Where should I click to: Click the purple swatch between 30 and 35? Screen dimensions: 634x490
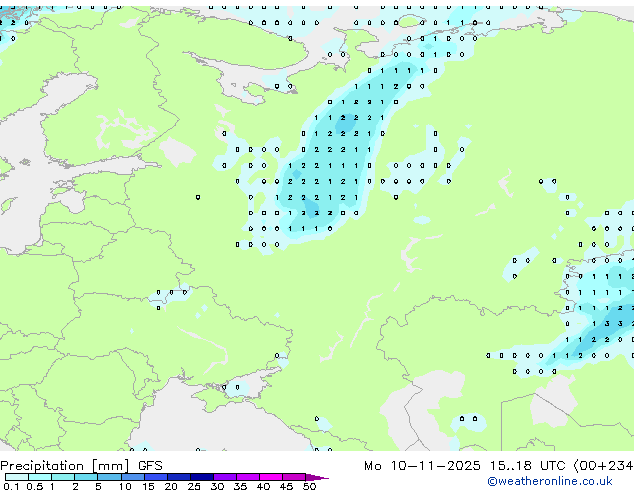pos(224,477)
